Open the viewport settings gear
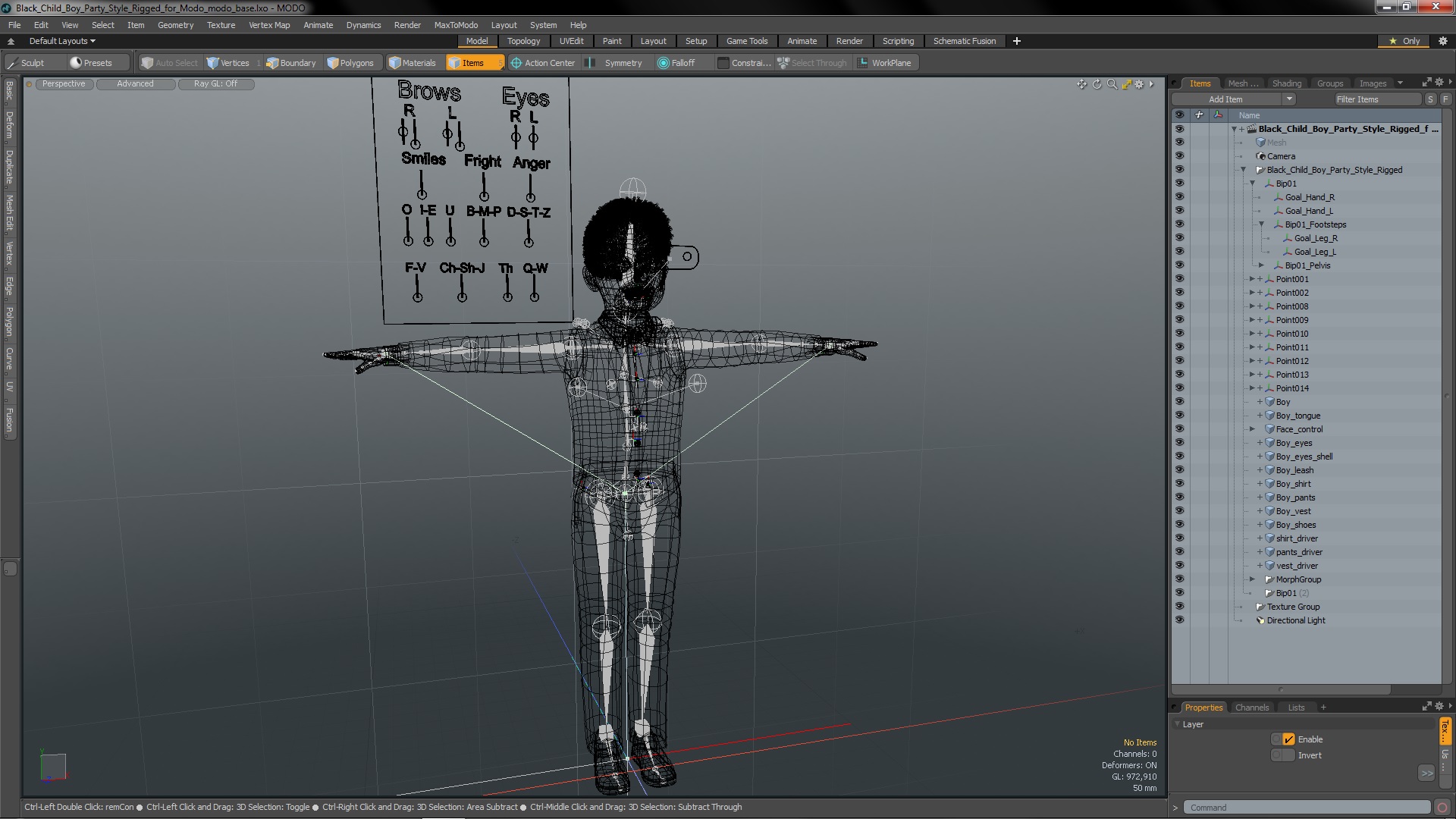1456x819 pixels. pos(1139,84)
